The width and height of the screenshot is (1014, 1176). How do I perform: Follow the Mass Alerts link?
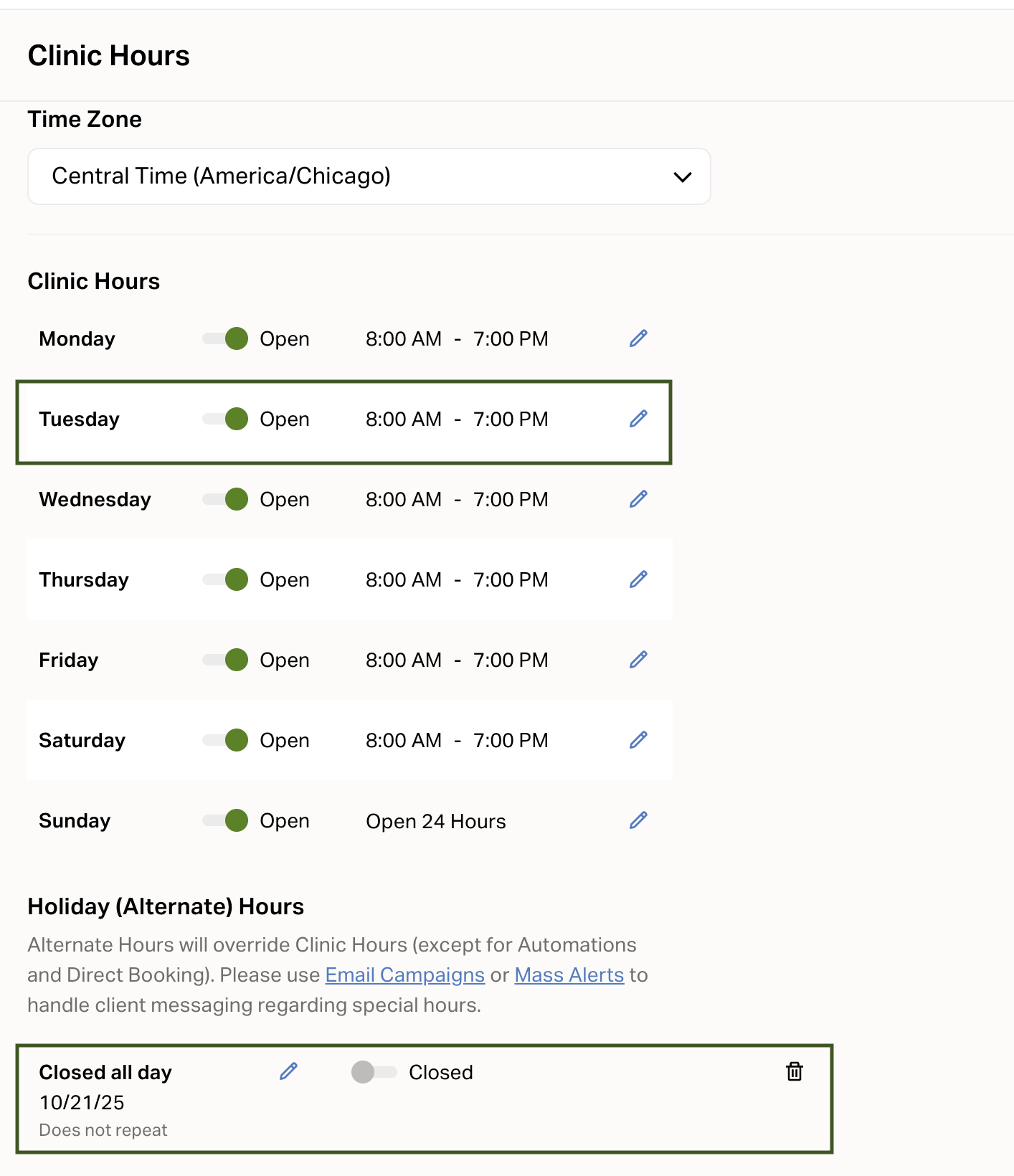click(x=569, y=975)
